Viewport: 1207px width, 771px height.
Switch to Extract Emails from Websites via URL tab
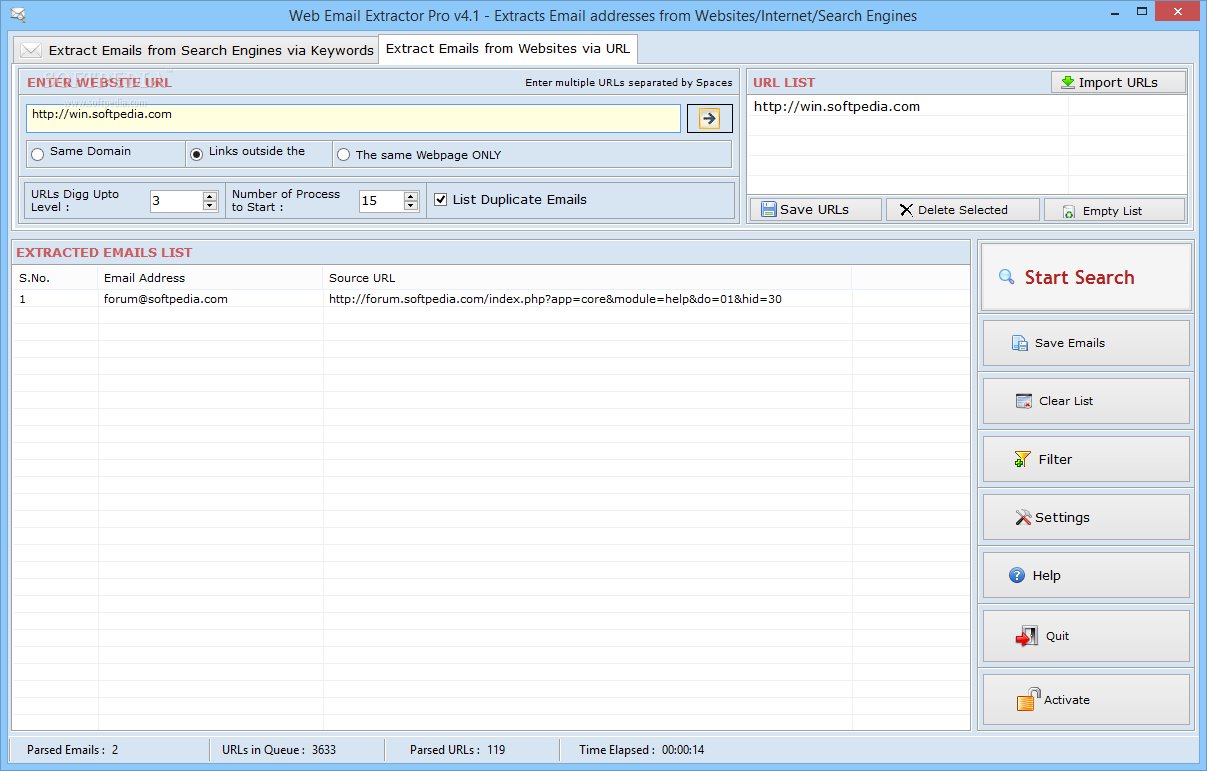coord(508,48)
